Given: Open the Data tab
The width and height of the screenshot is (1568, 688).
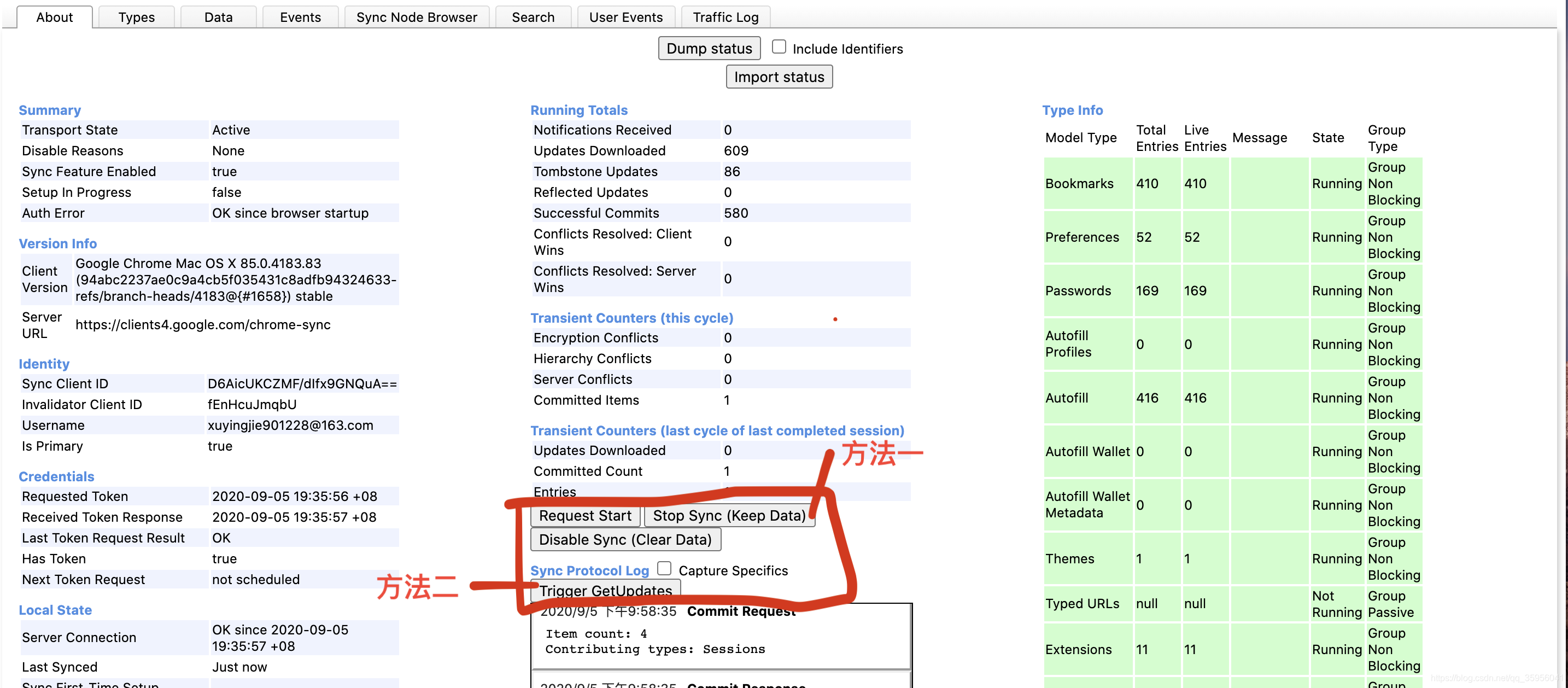Looking at the screenshot, I should (x=218, y=17).
